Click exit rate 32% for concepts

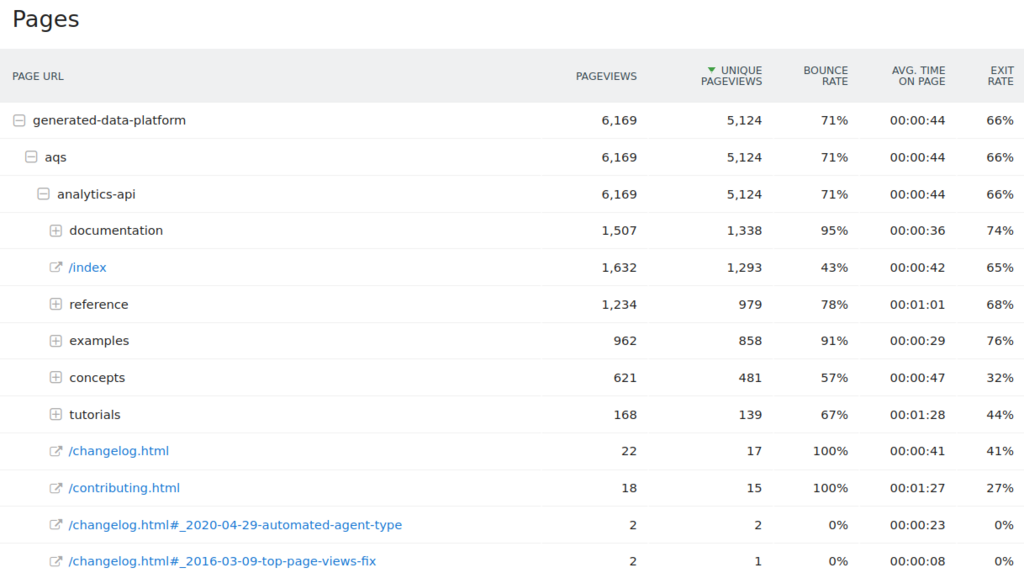pos(1000,378)
